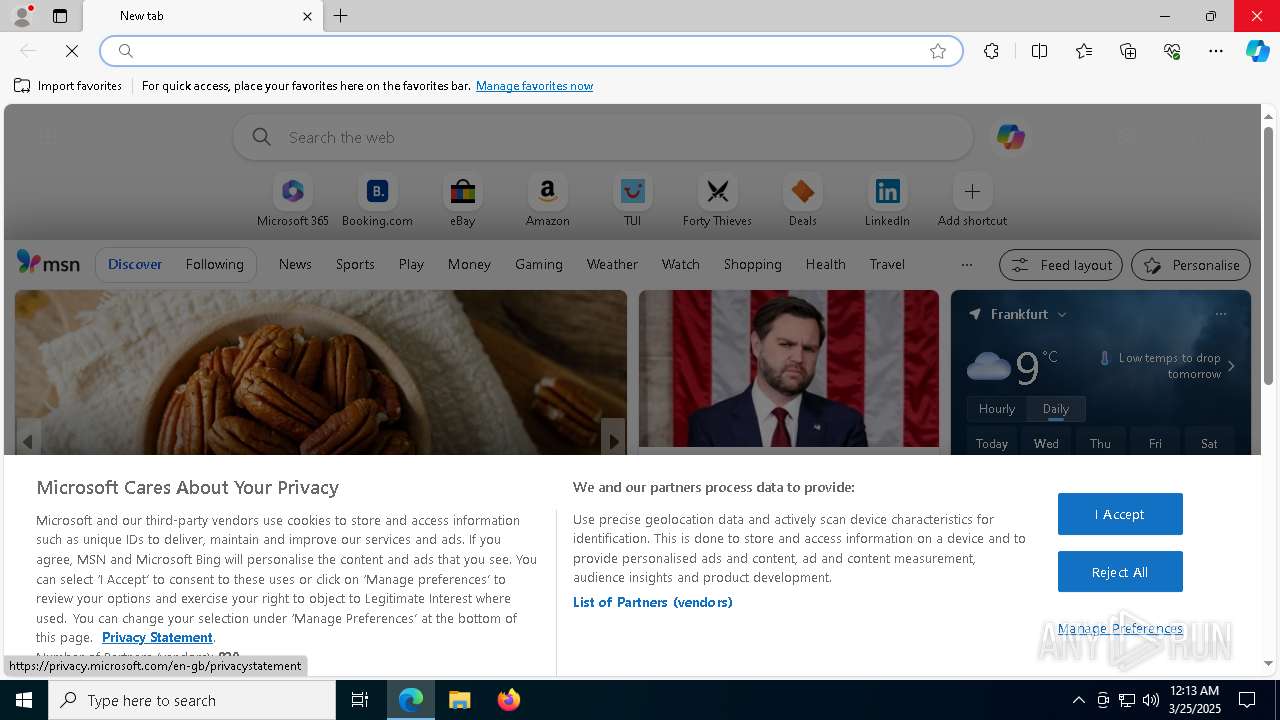This screenshot has width=1280, height=720.
Task: Click Add shortcut plus tile
Action: click(972, 200)
